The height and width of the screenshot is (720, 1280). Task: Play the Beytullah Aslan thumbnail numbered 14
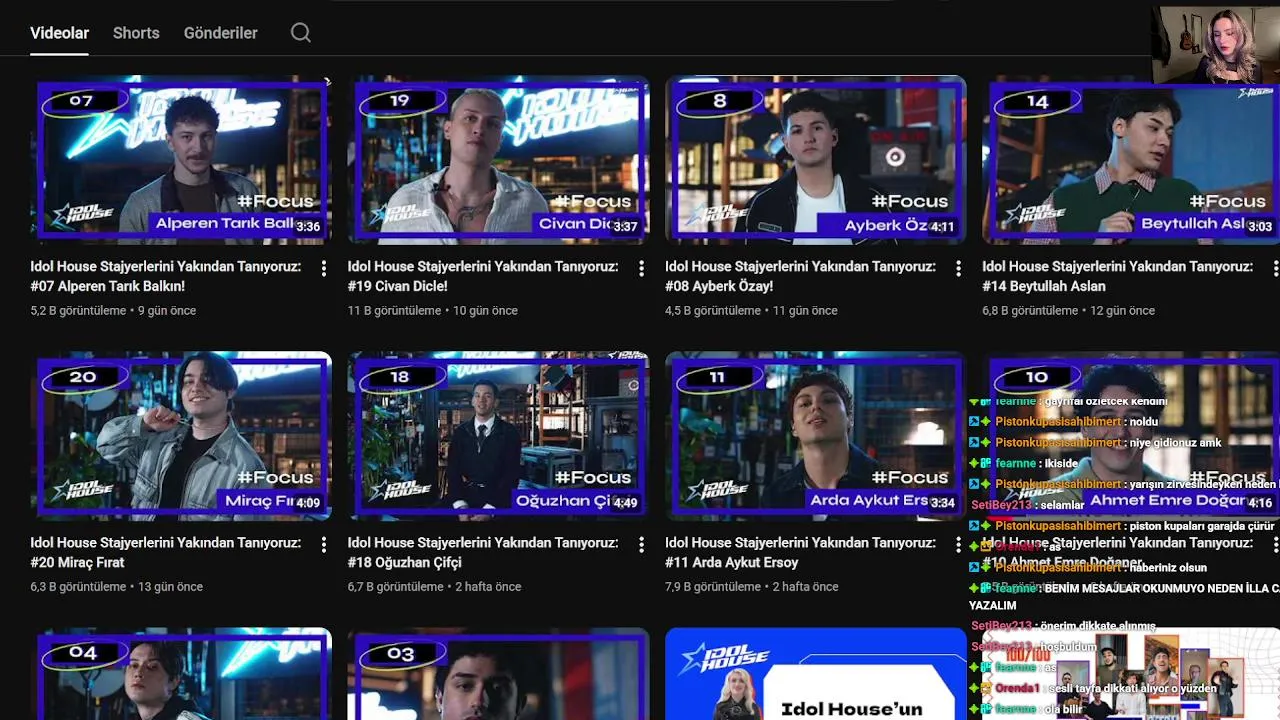(x=1131, y=160)
